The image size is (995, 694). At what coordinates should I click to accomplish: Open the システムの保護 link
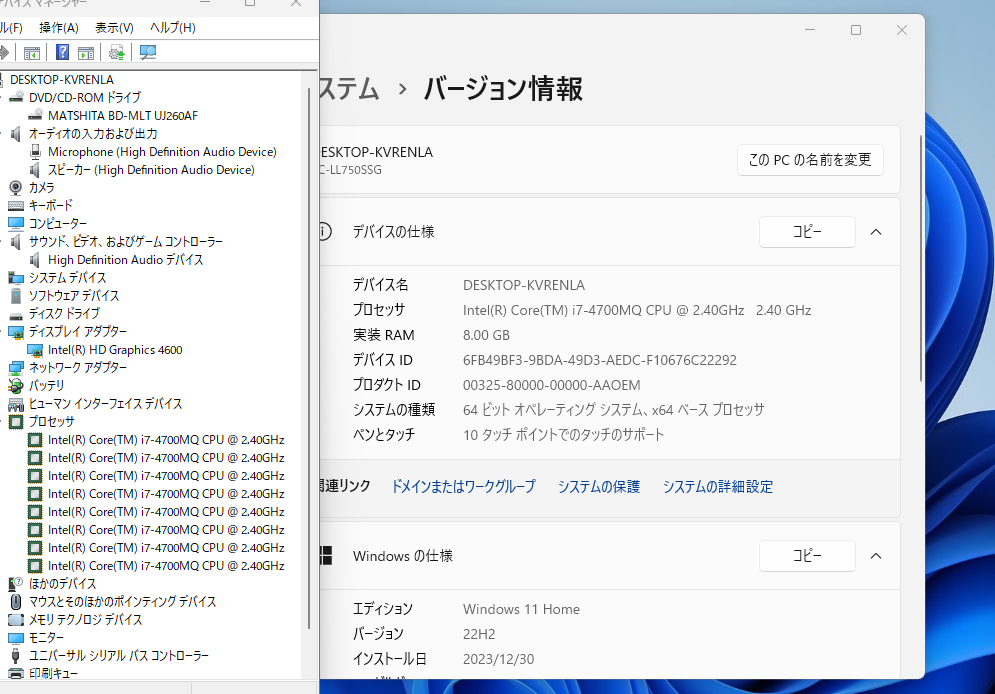599,487
